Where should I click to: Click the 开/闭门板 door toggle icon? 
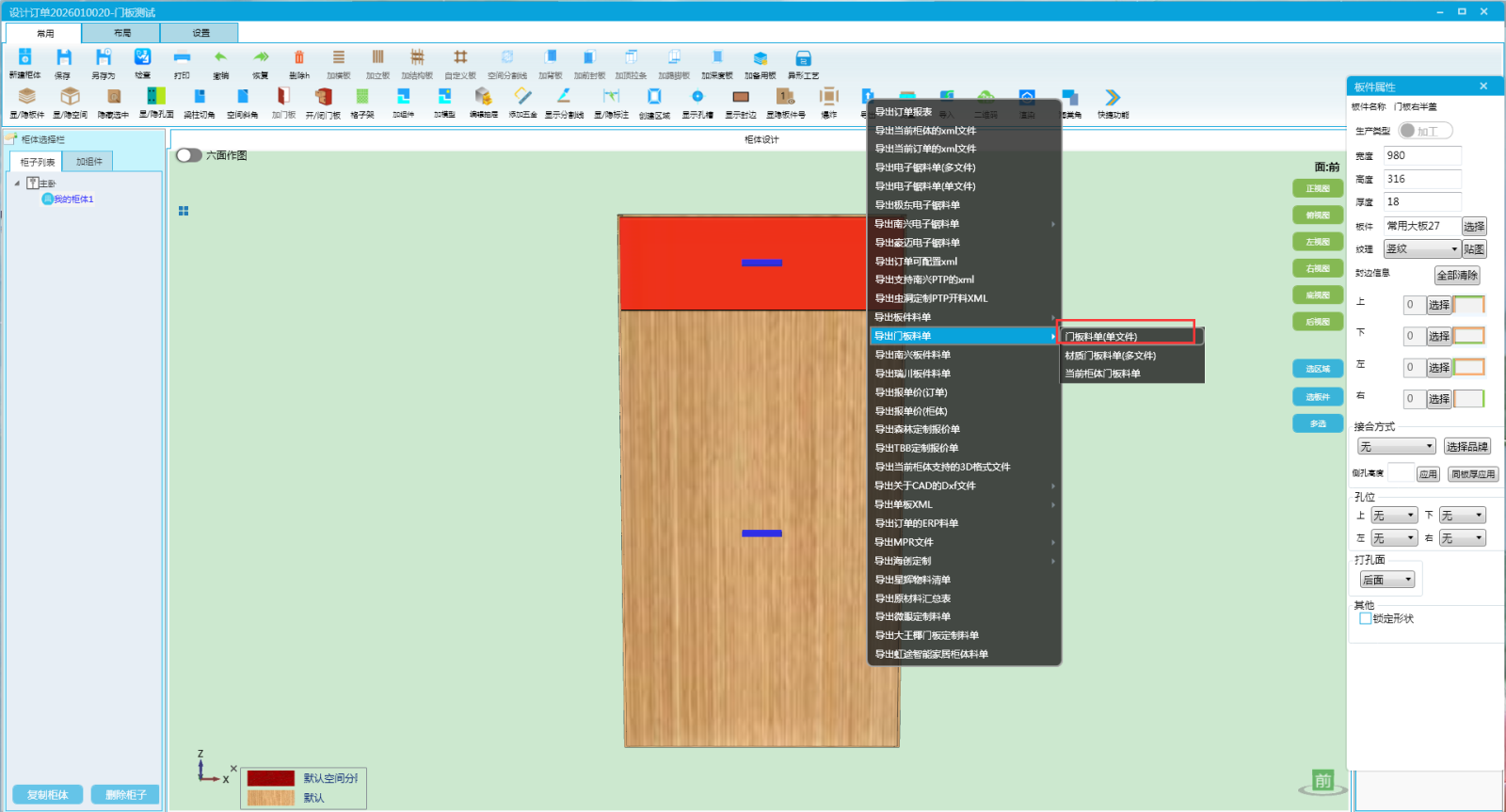point(323,97)
